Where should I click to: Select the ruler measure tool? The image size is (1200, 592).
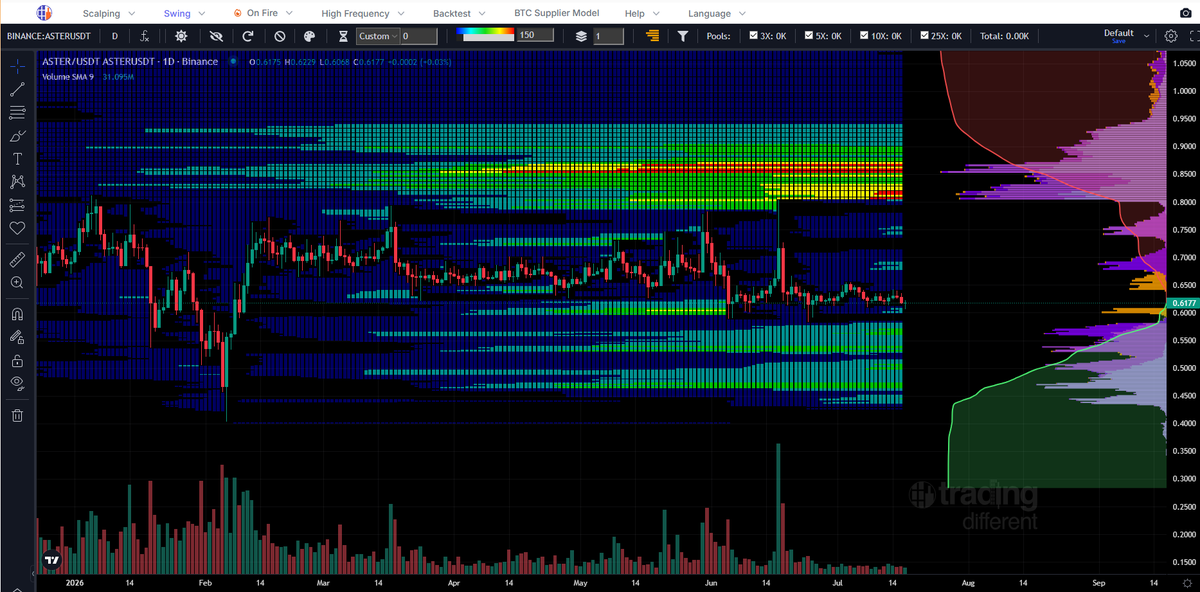pos(17,259)
